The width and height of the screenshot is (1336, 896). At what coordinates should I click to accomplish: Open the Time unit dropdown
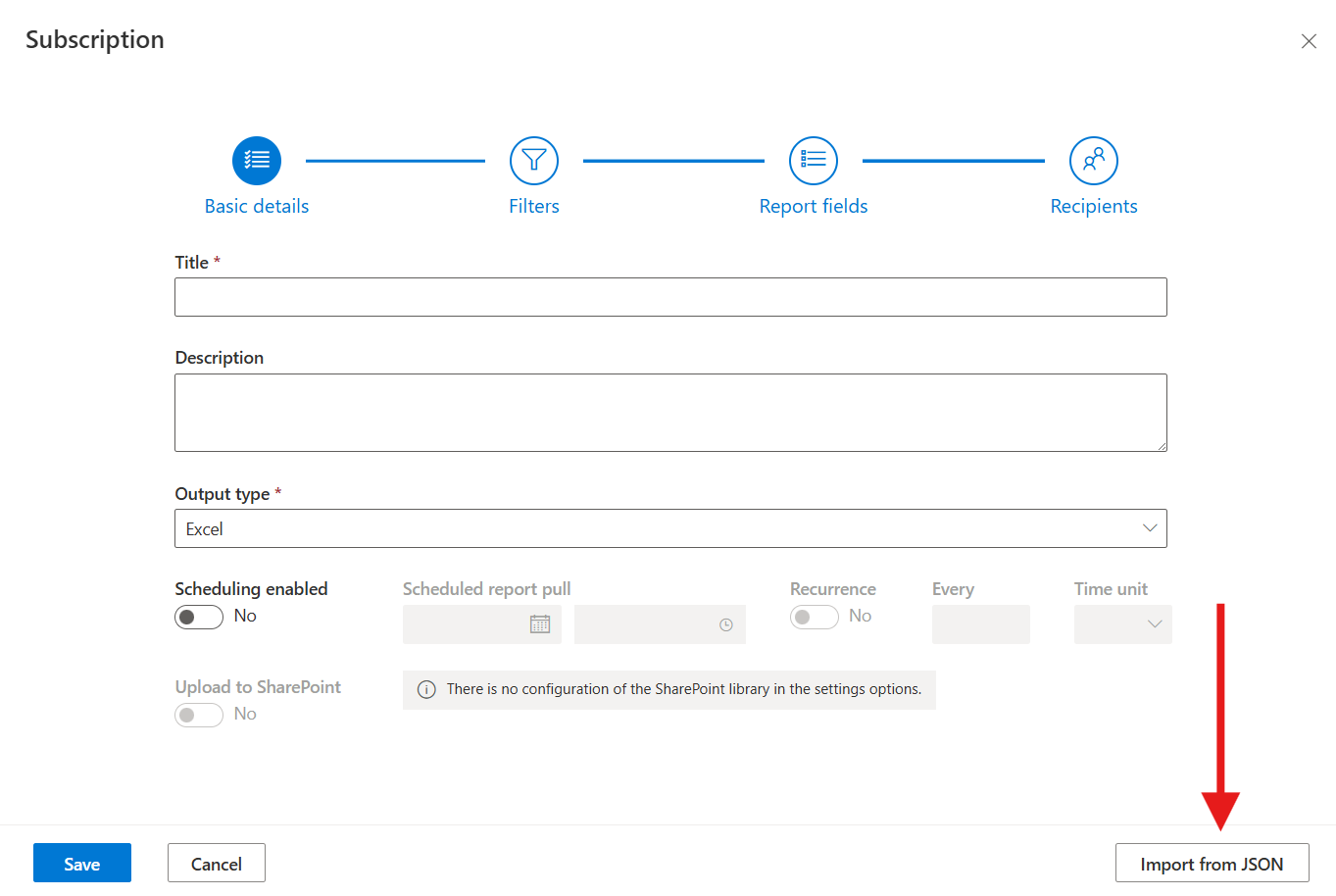[x=1122, y=624]
